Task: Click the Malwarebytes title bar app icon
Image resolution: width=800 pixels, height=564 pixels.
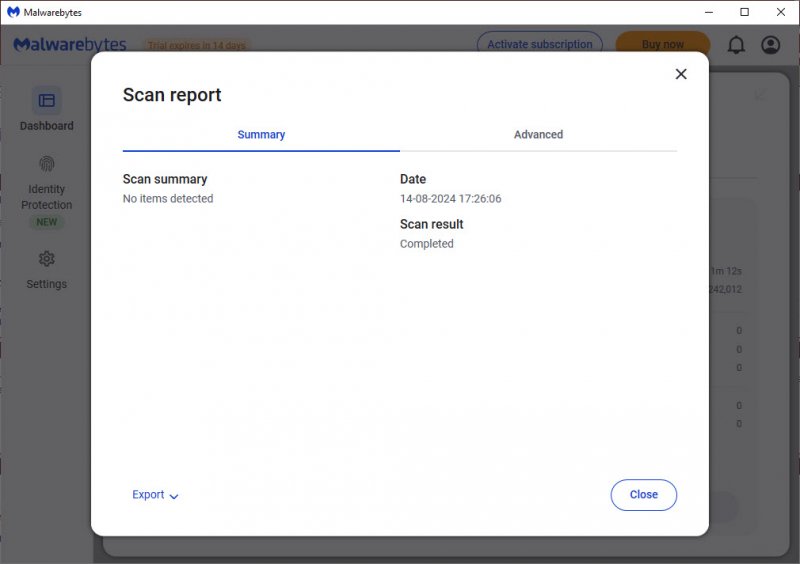Action: pyautogui.click(x=13, y=12)
